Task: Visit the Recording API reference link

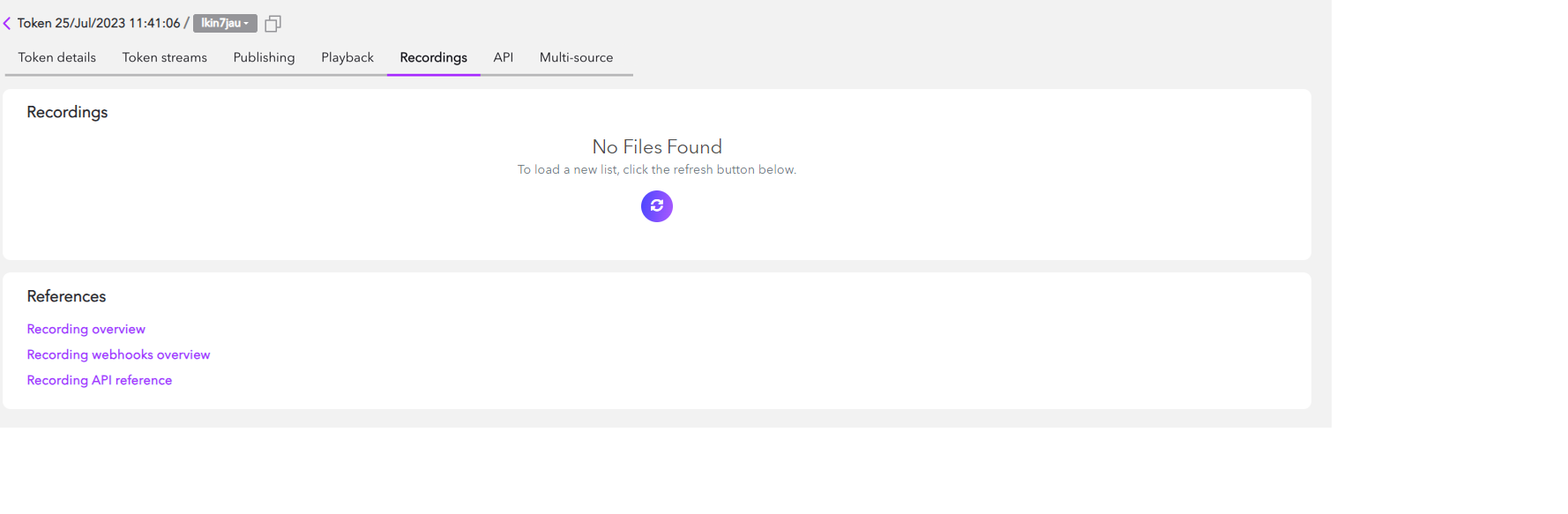Action: click(x=100, y=380)
